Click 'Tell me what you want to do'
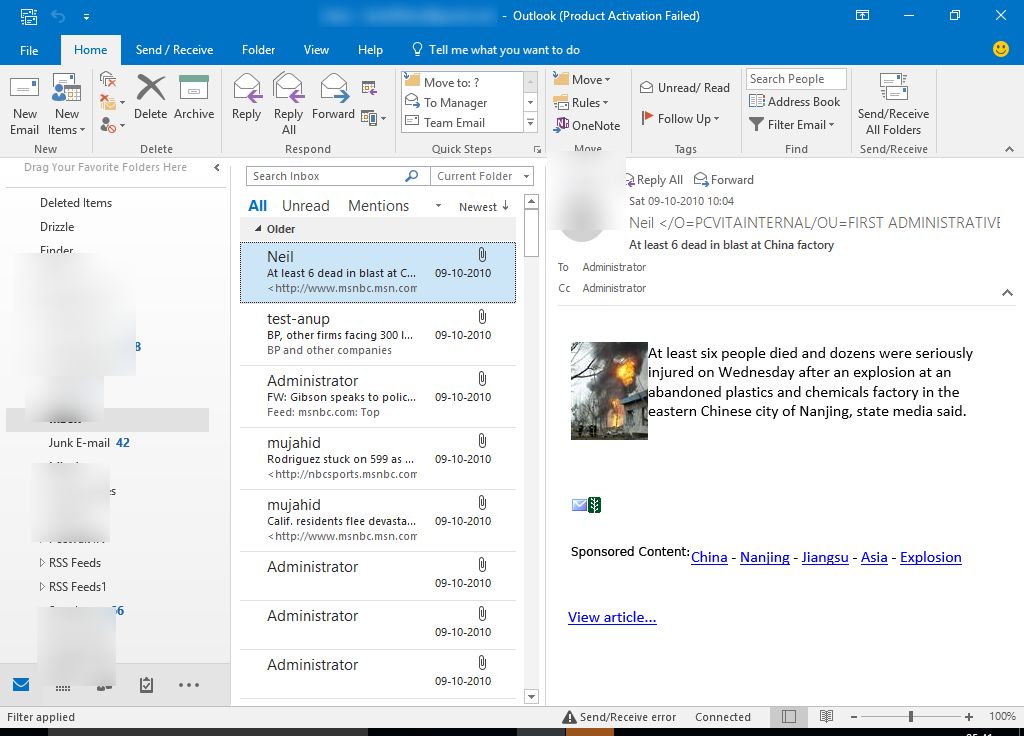Viewport: 1024px width, 736px height. pos(496,50)
